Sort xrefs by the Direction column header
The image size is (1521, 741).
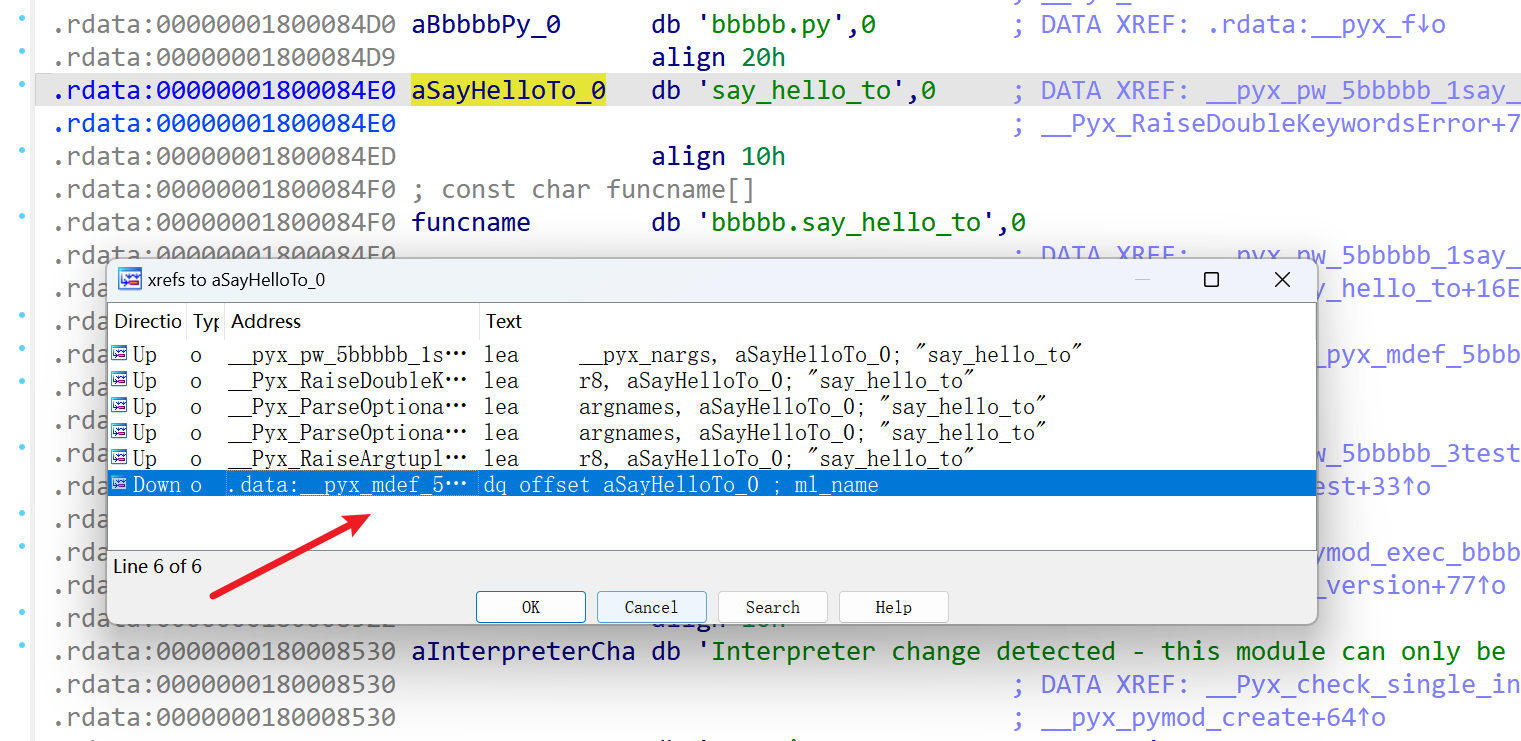click(147, 321)
